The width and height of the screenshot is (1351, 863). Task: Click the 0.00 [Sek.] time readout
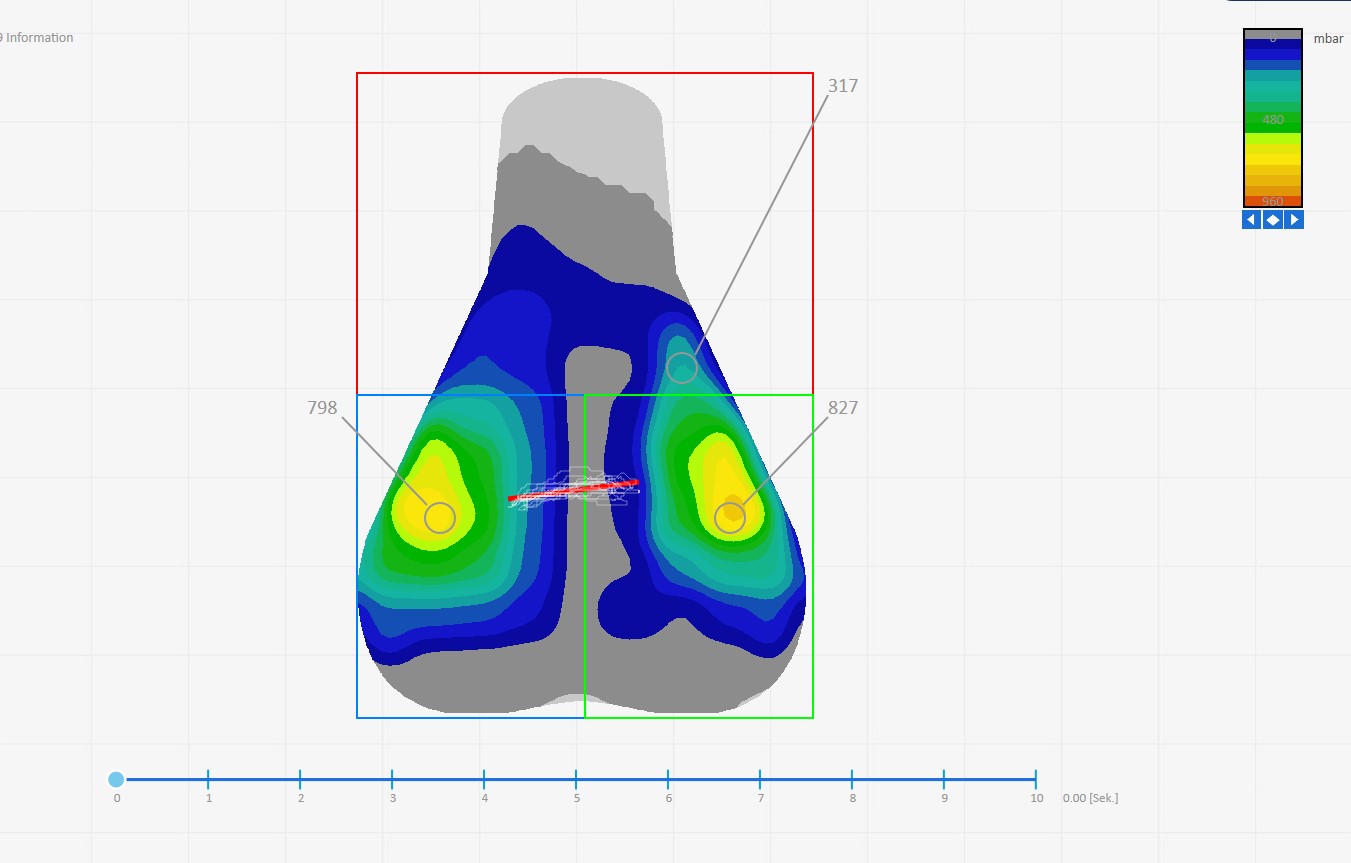pyautogui.click(x=1090, y=798)
